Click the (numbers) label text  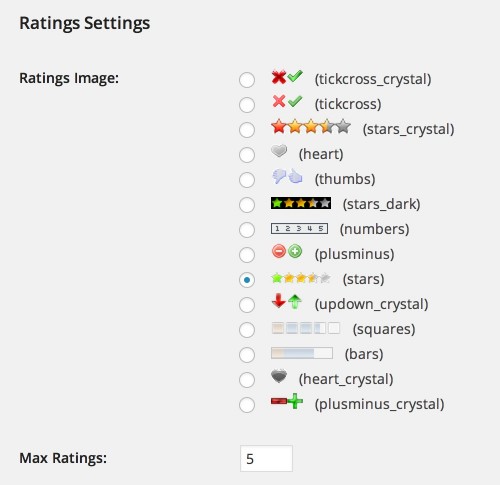coord(374,229)
